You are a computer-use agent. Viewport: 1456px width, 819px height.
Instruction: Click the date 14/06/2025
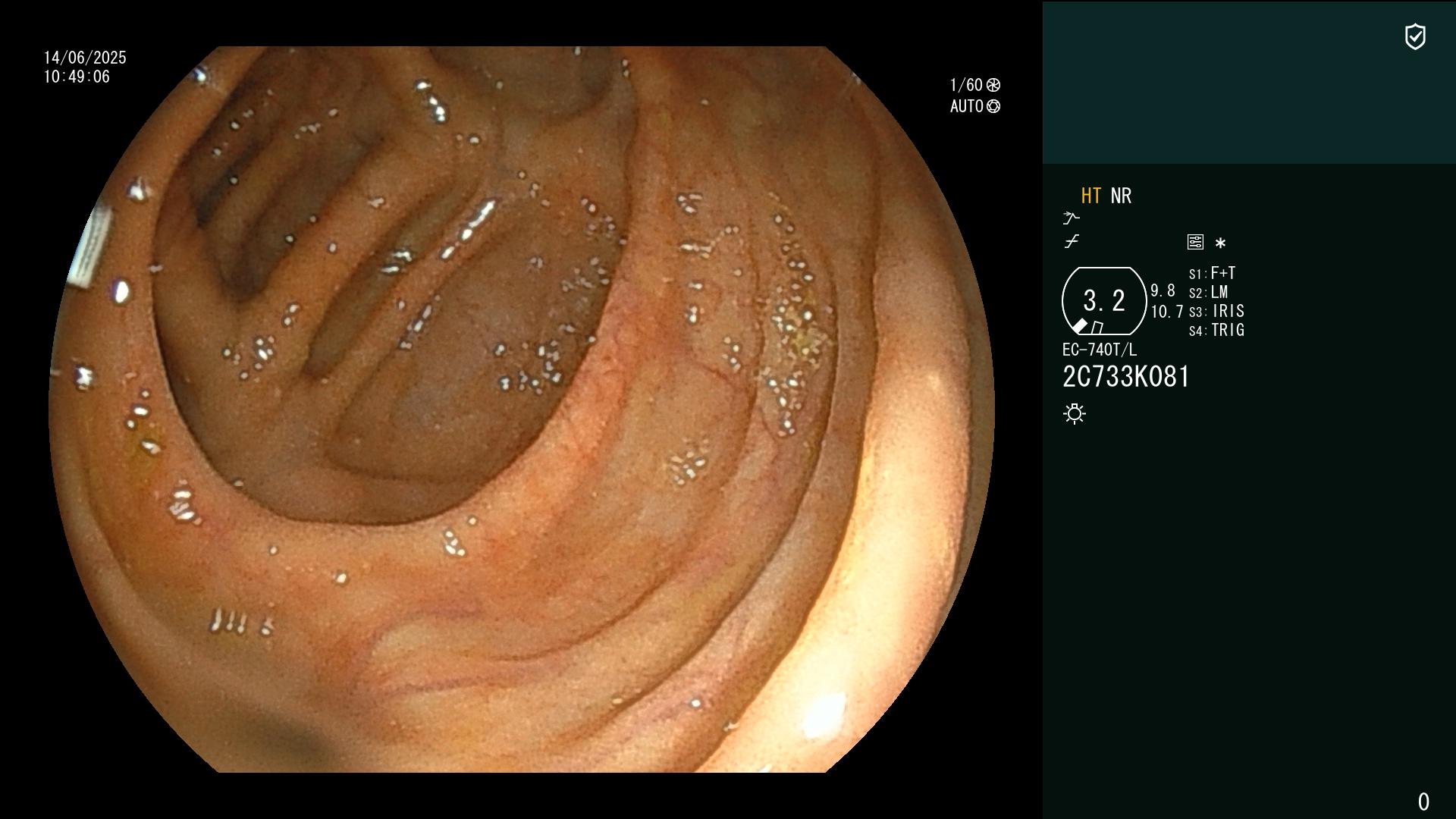point(85,58)
